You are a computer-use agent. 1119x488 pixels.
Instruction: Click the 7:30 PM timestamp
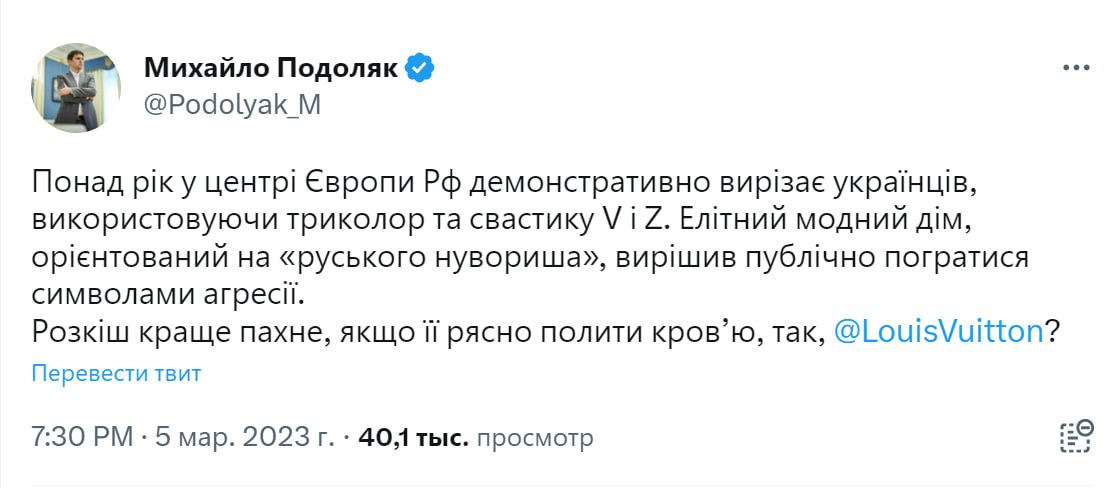[x=82, y=438]
